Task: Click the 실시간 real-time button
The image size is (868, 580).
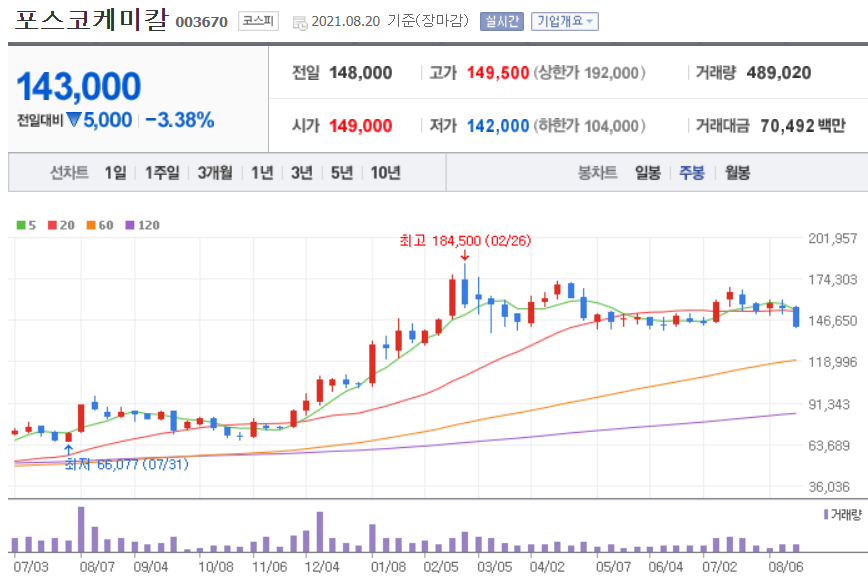Action: pyautogui.click(x=502, y=22)
